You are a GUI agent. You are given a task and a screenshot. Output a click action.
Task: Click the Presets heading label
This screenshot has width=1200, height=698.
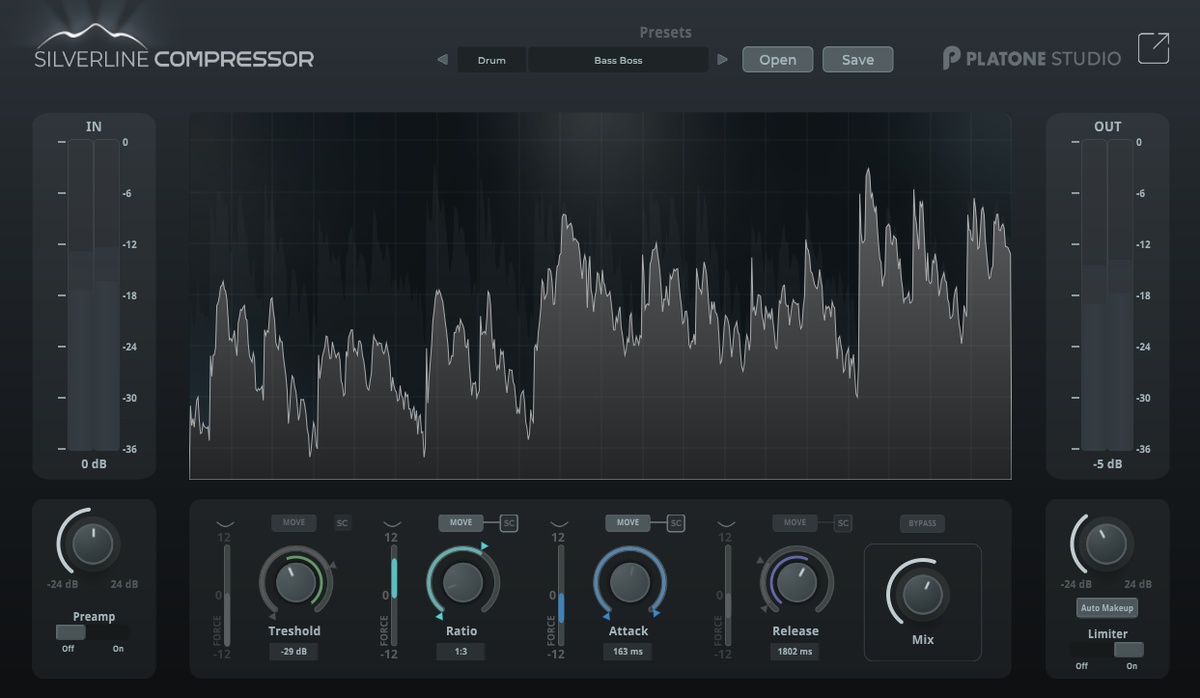coord(665,32)
